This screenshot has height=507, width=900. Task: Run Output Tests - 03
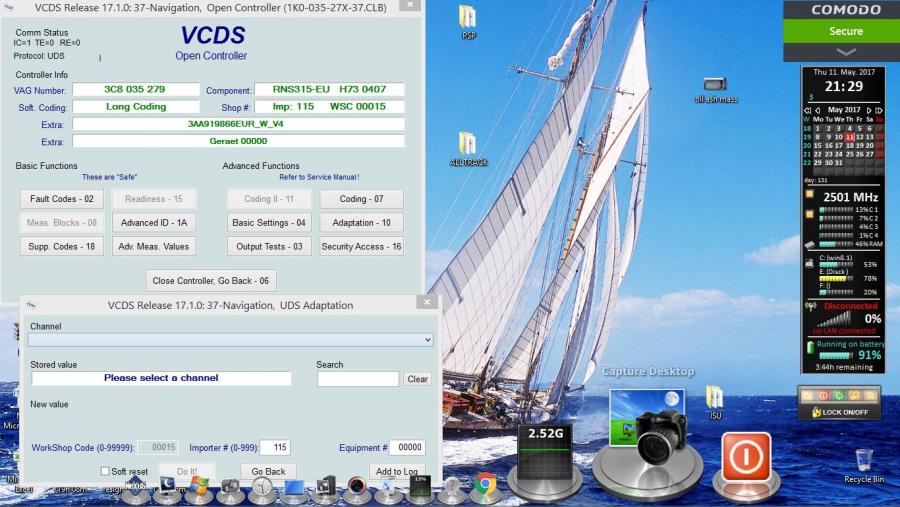tap(269, 246)
